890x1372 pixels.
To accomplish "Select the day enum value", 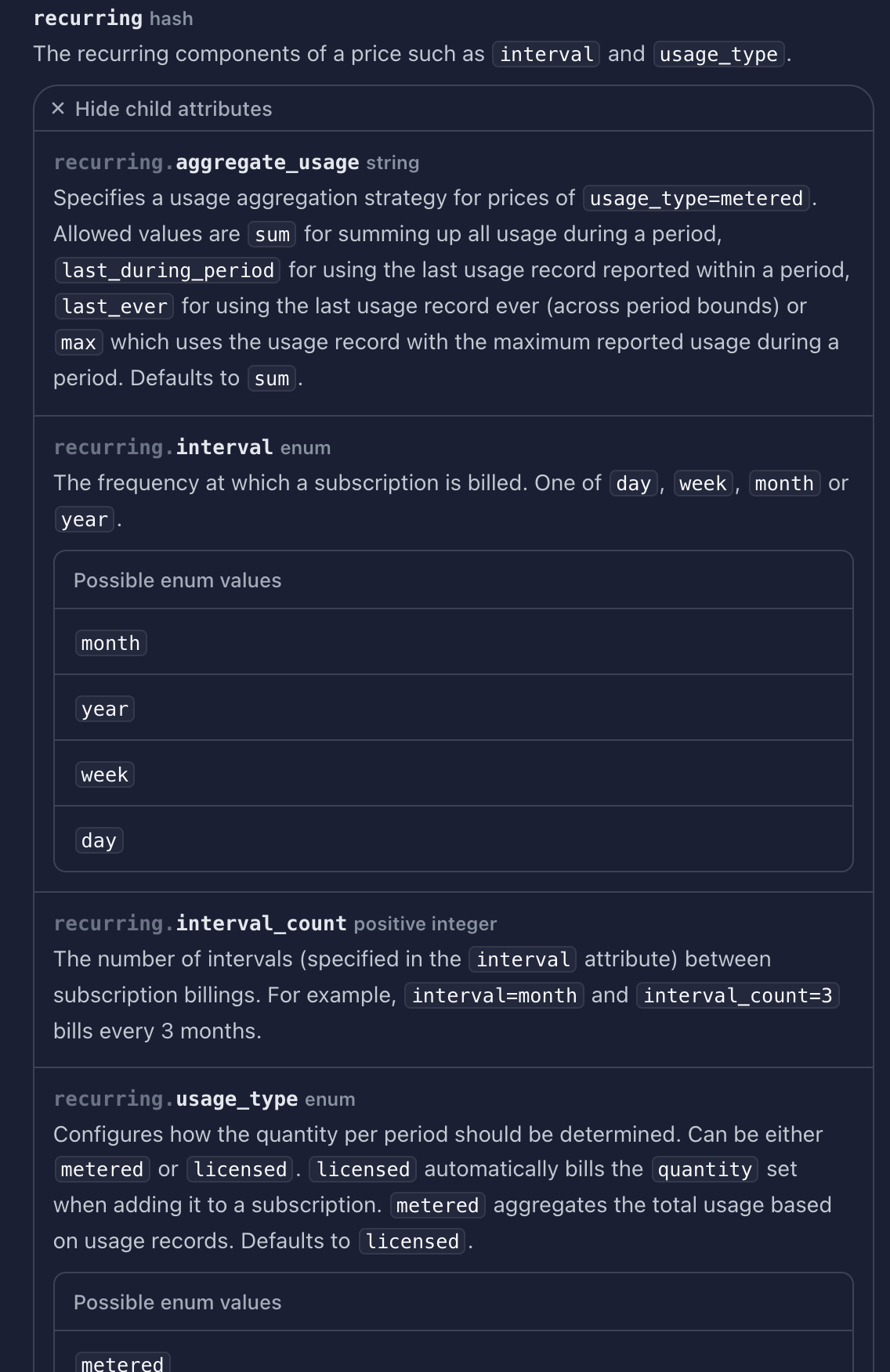I will click(99, 839).
